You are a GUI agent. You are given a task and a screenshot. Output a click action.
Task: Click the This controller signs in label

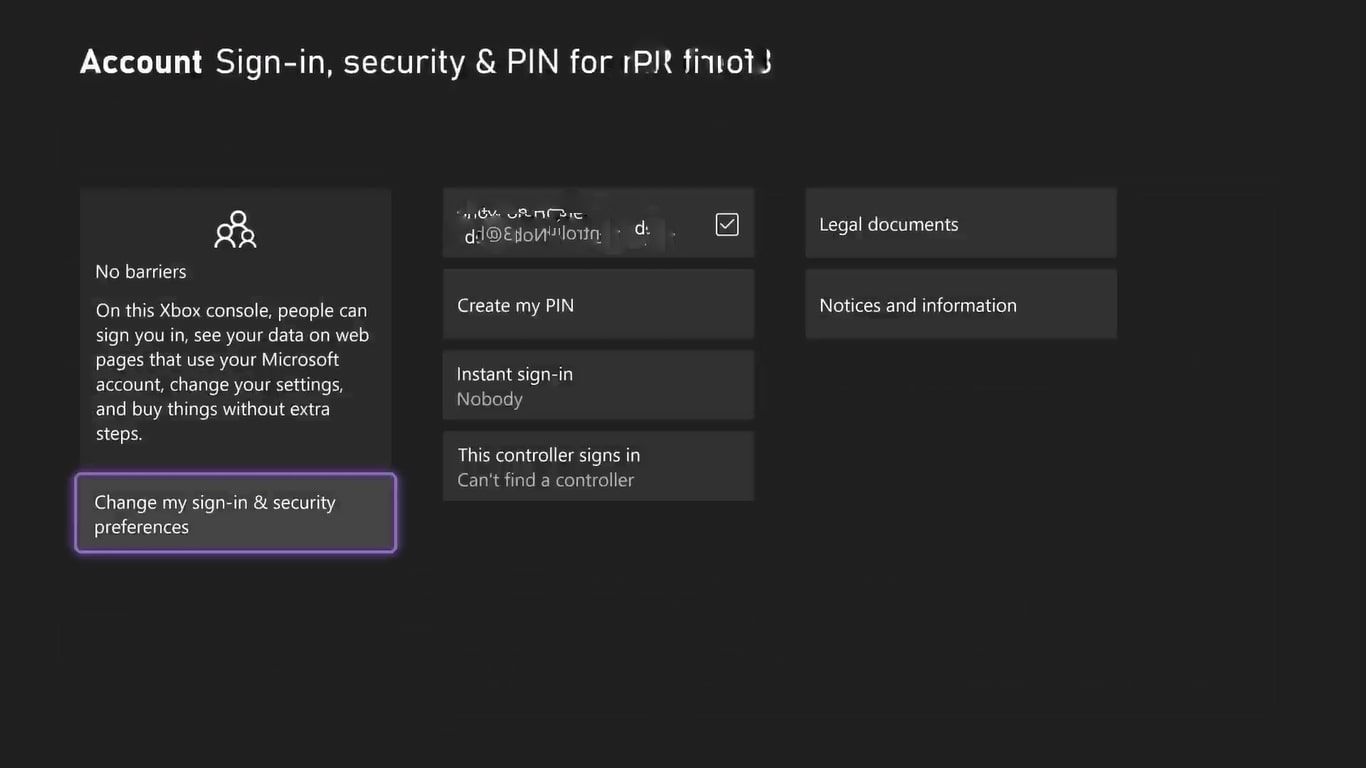tap(549, 455)
